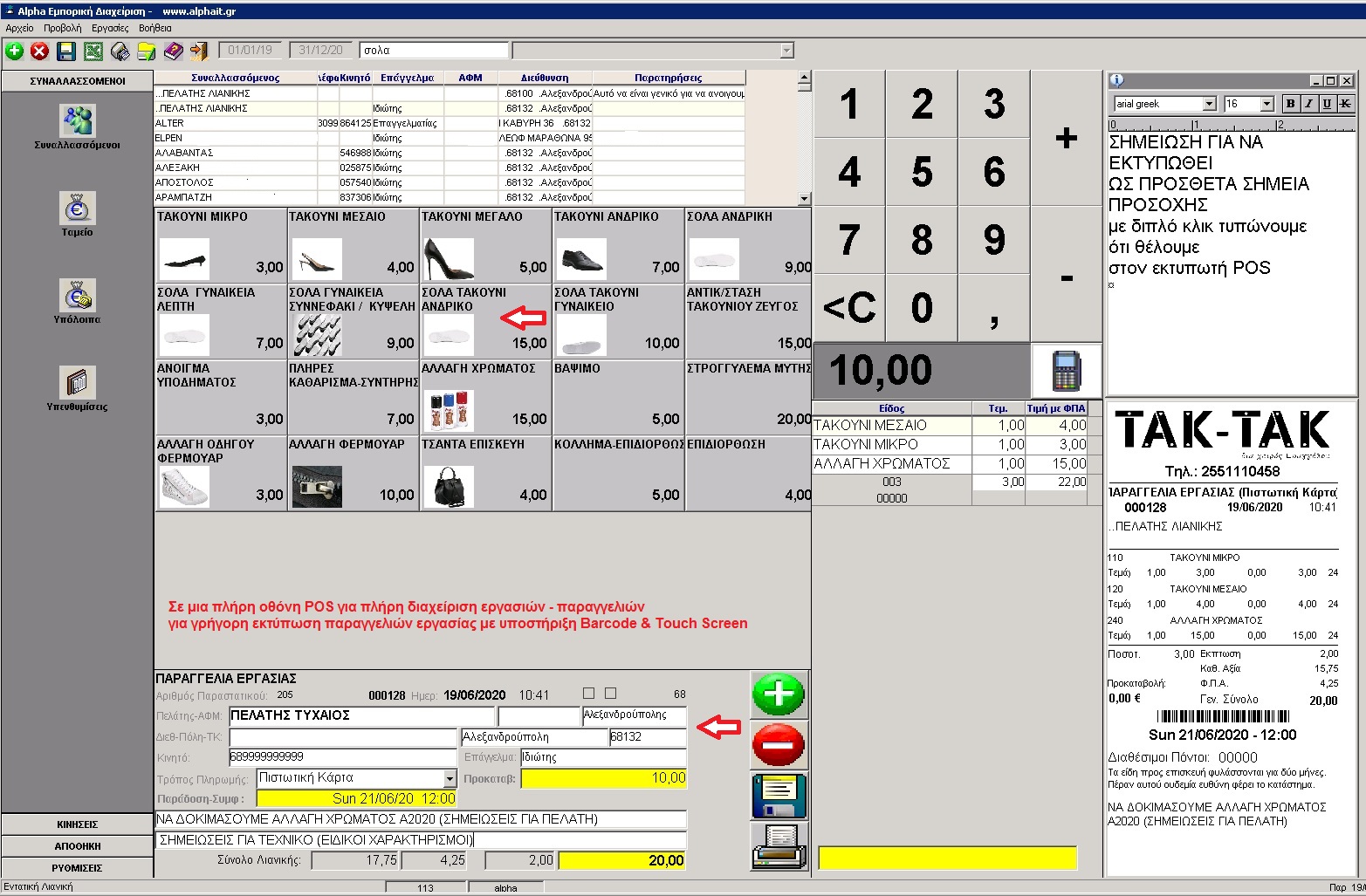Click the keypad <C clear button
The image size is (1366, 896).
849,308
